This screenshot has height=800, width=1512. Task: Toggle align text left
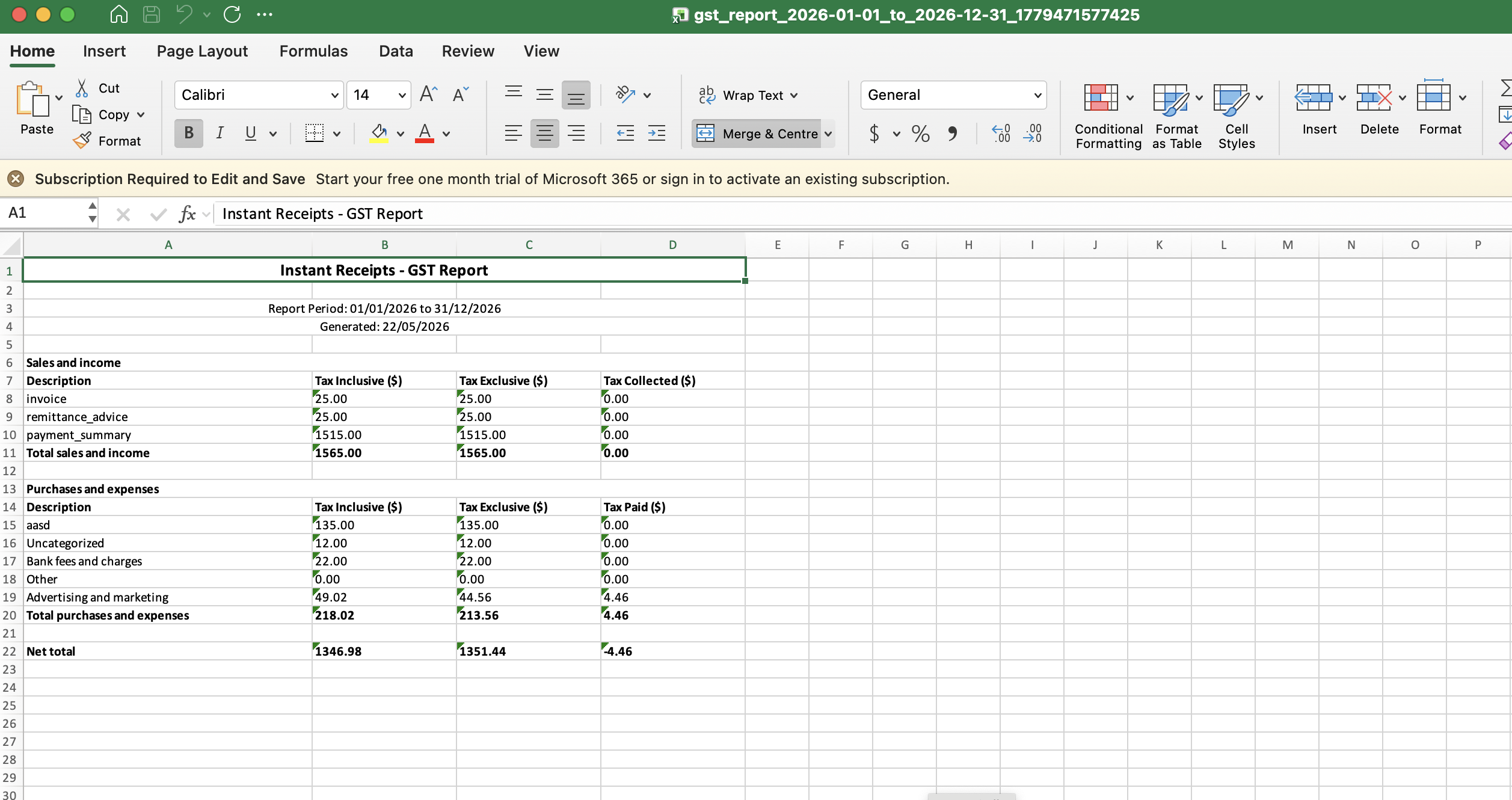[513, 133]
